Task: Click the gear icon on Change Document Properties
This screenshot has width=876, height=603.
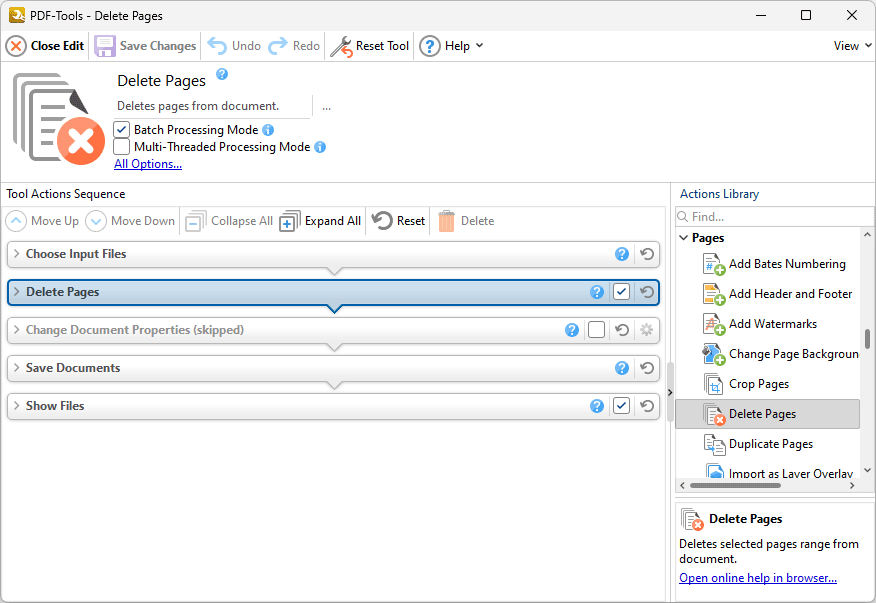Action: [x=646, y=330]
